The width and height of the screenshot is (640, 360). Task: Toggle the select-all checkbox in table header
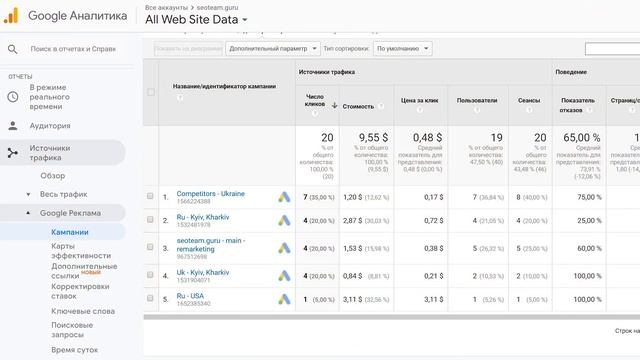pyautogui.click(x=151, y=92)
